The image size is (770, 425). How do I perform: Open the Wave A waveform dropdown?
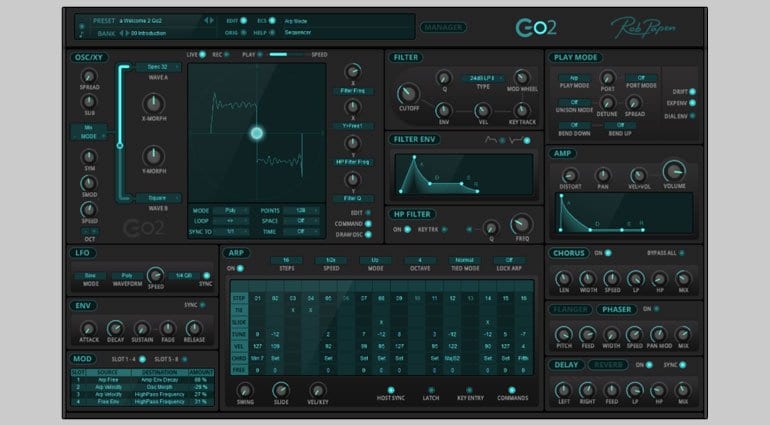click(x=158, y=67)
